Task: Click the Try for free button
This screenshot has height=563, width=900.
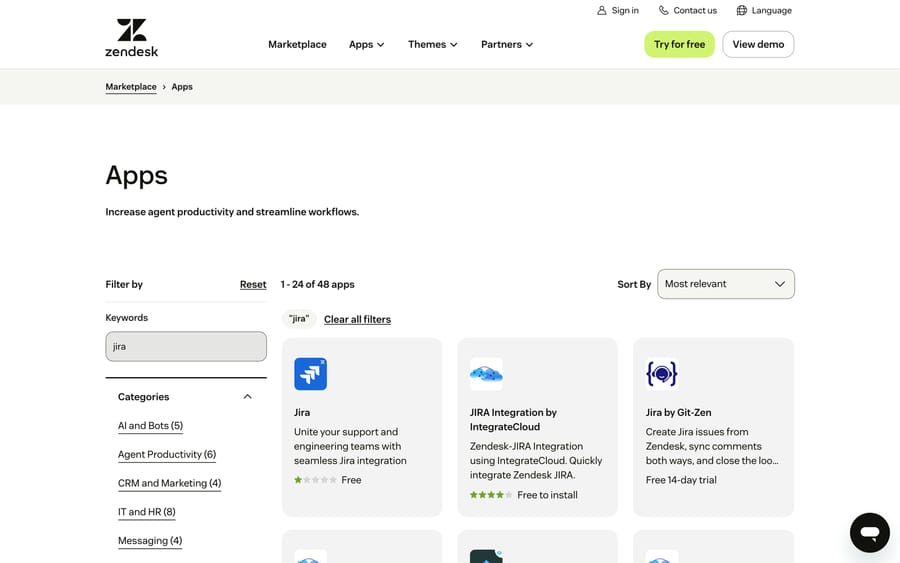Action: (679, 44)
